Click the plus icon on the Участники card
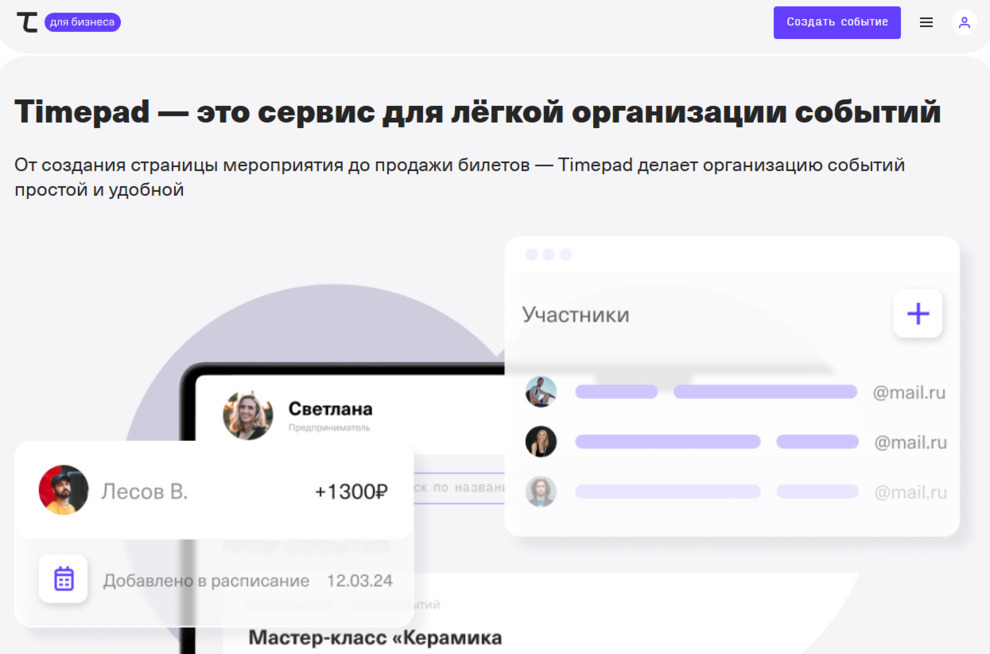 pyautogui.click(x=917, y=313)
